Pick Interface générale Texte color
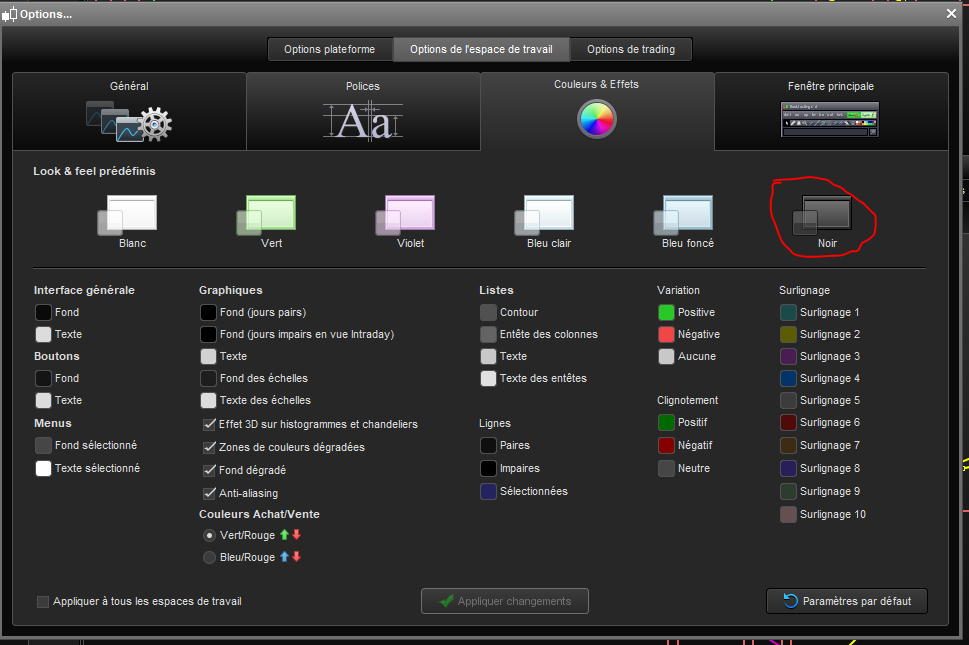 click(43, 334)
